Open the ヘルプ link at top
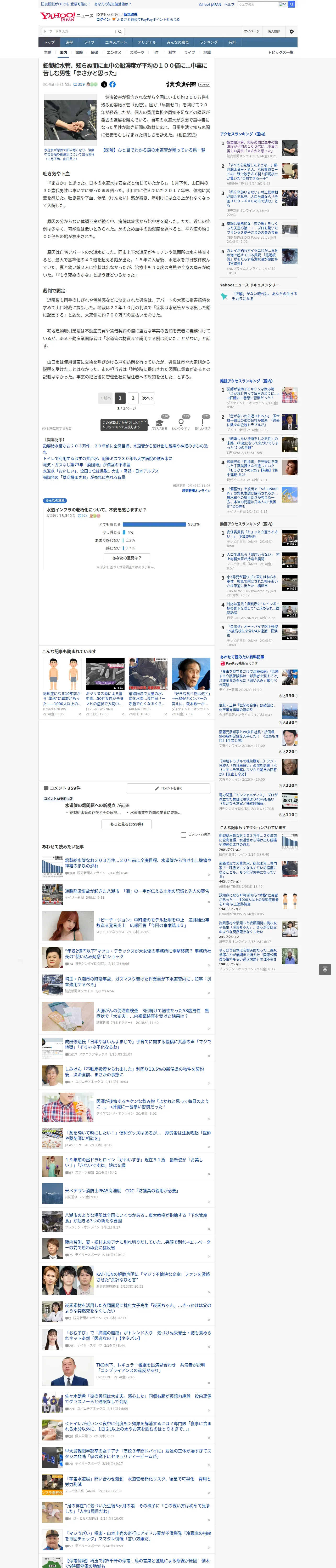 [229, 4]
